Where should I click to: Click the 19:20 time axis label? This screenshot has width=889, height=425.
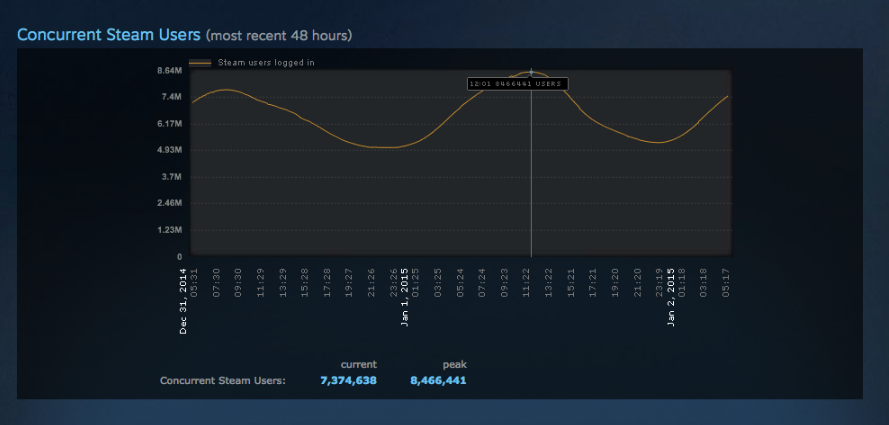pos(615,282)
